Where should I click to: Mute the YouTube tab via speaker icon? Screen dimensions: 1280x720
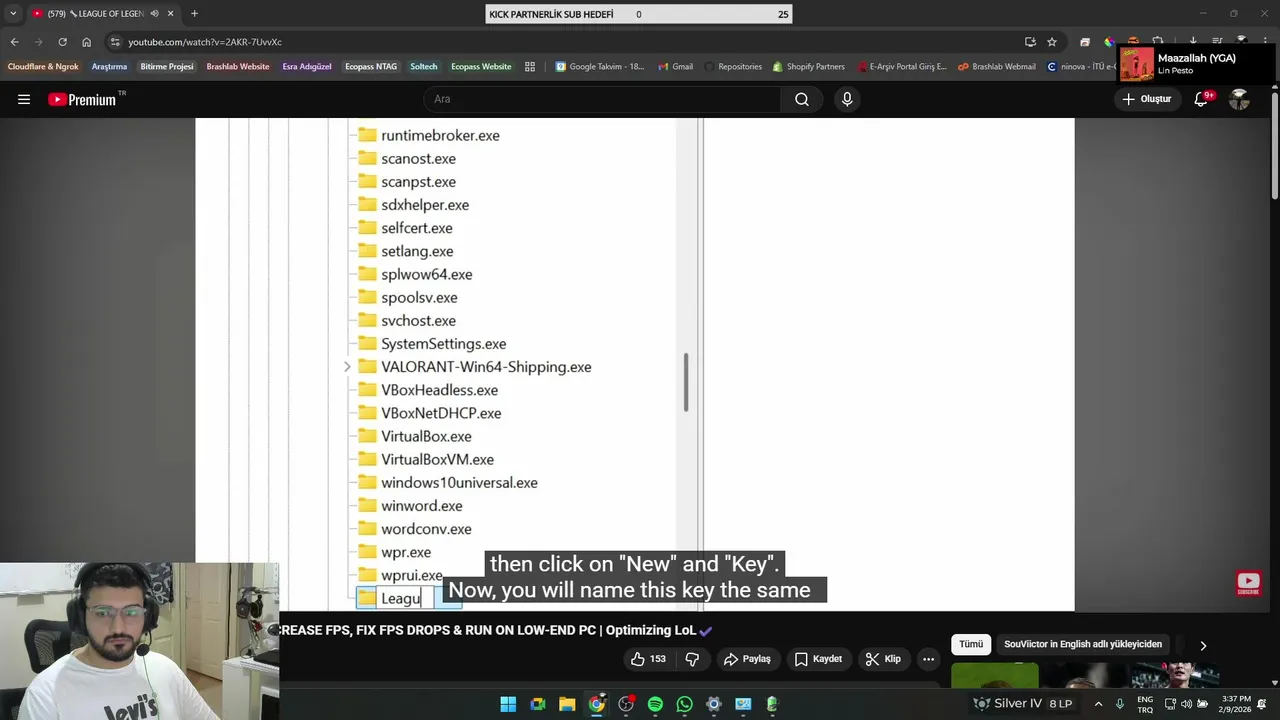coord(155,14)
